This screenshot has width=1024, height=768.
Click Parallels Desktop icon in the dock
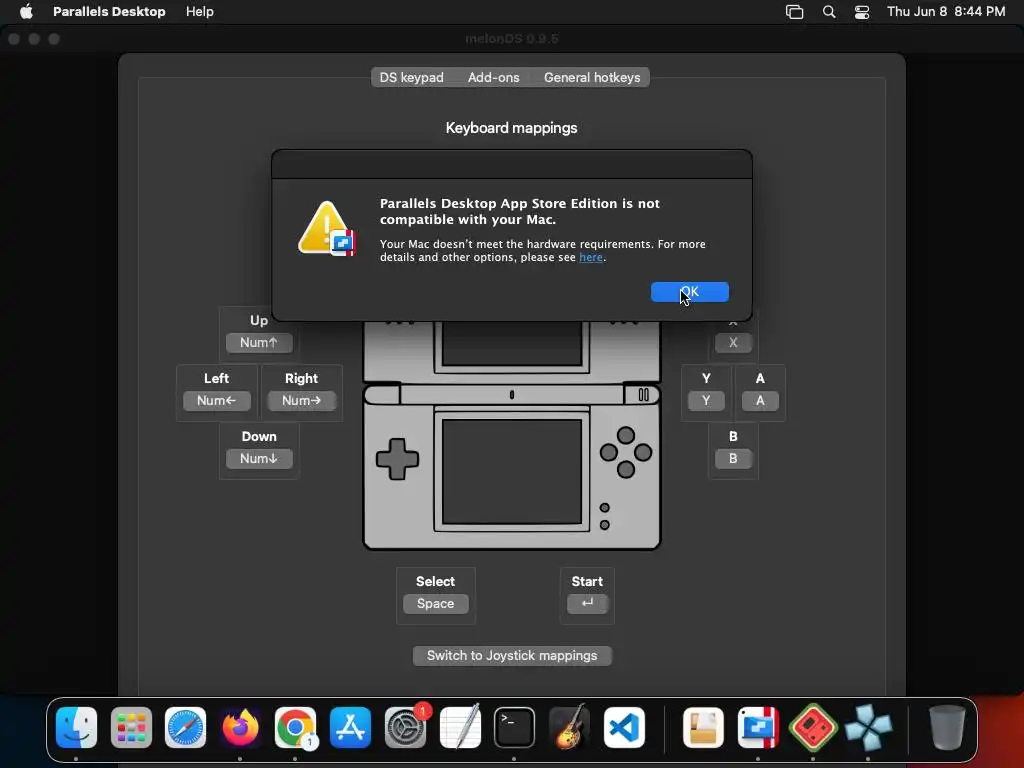point(758,728)
